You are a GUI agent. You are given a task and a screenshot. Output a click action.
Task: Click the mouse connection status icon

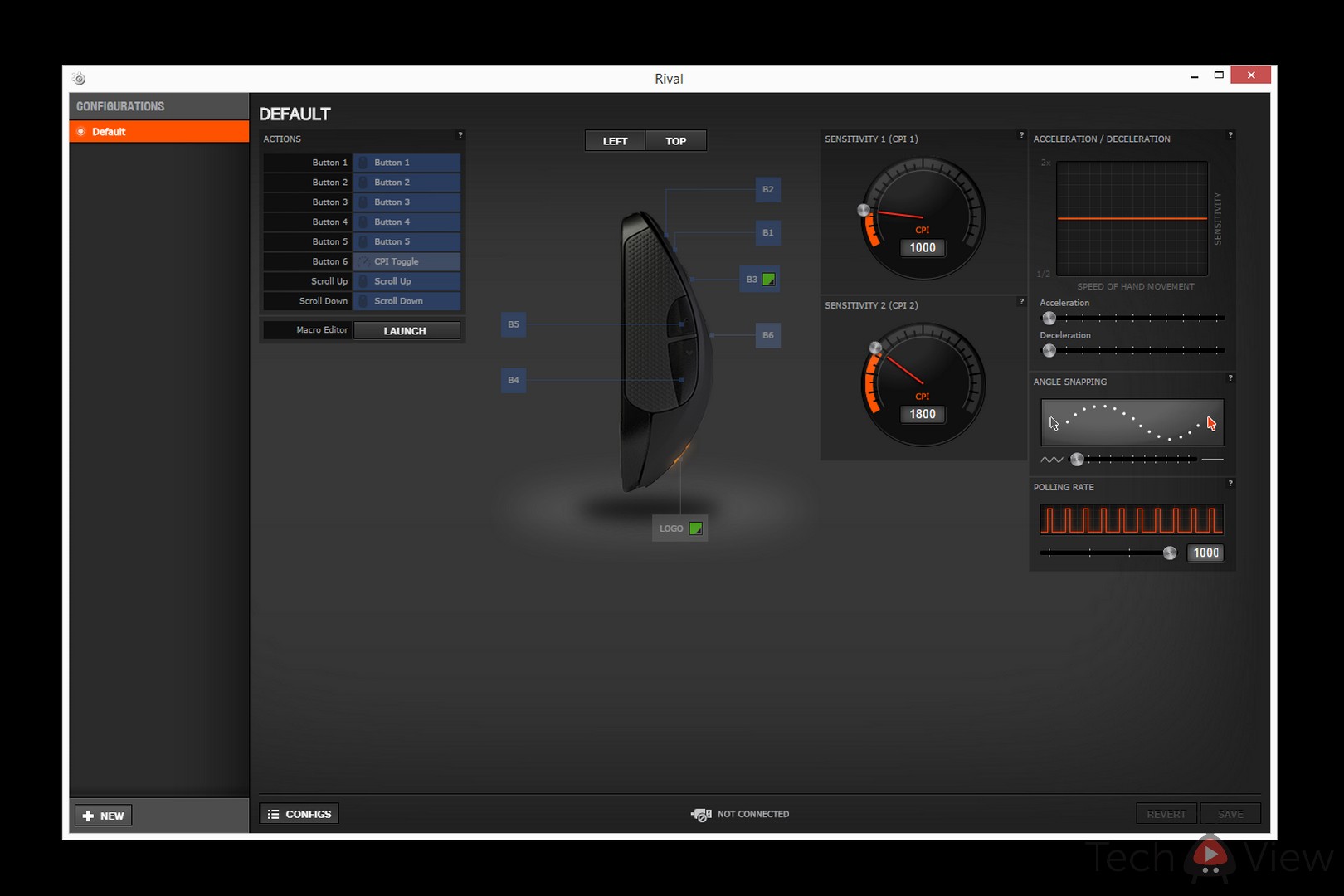pos(701,815)
